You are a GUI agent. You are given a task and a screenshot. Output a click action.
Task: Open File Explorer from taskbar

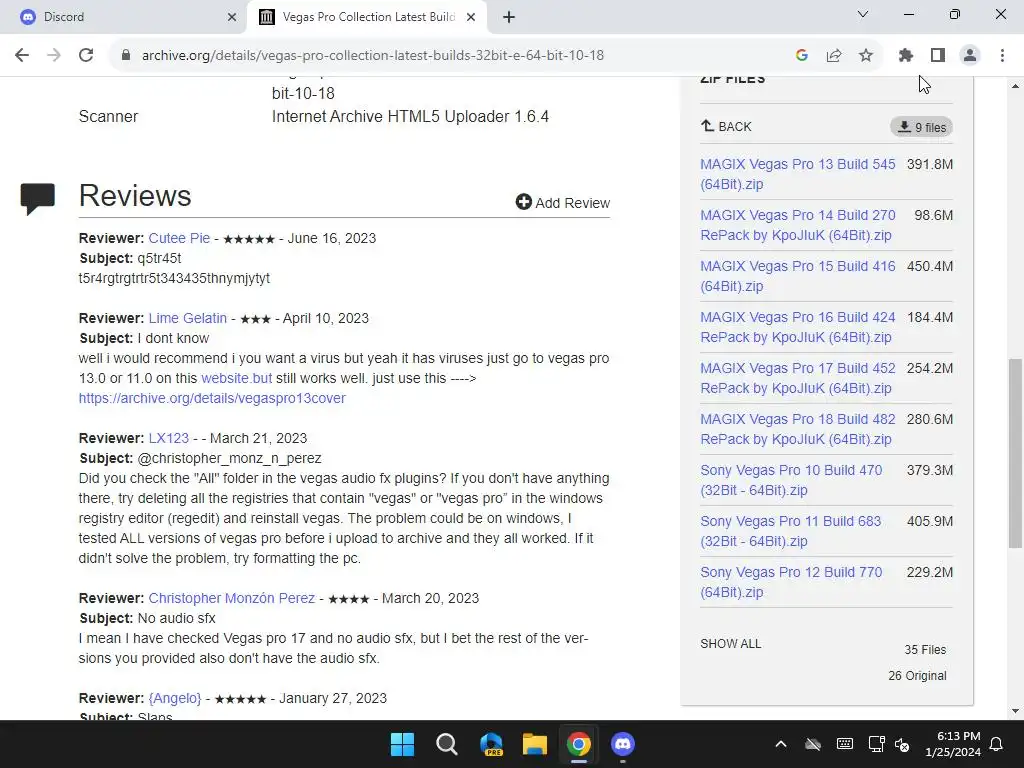click(535, 744)
